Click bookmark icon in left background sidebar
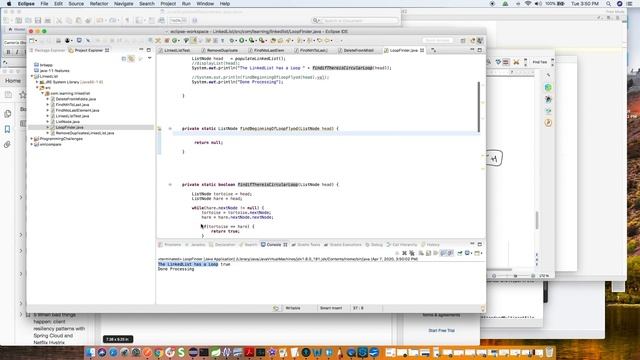 click(x=7, y=129)
